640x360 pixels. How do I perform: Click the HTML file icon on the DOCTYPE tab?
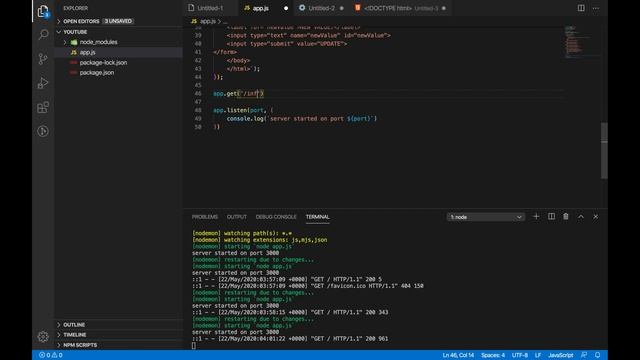click(358, 8)
